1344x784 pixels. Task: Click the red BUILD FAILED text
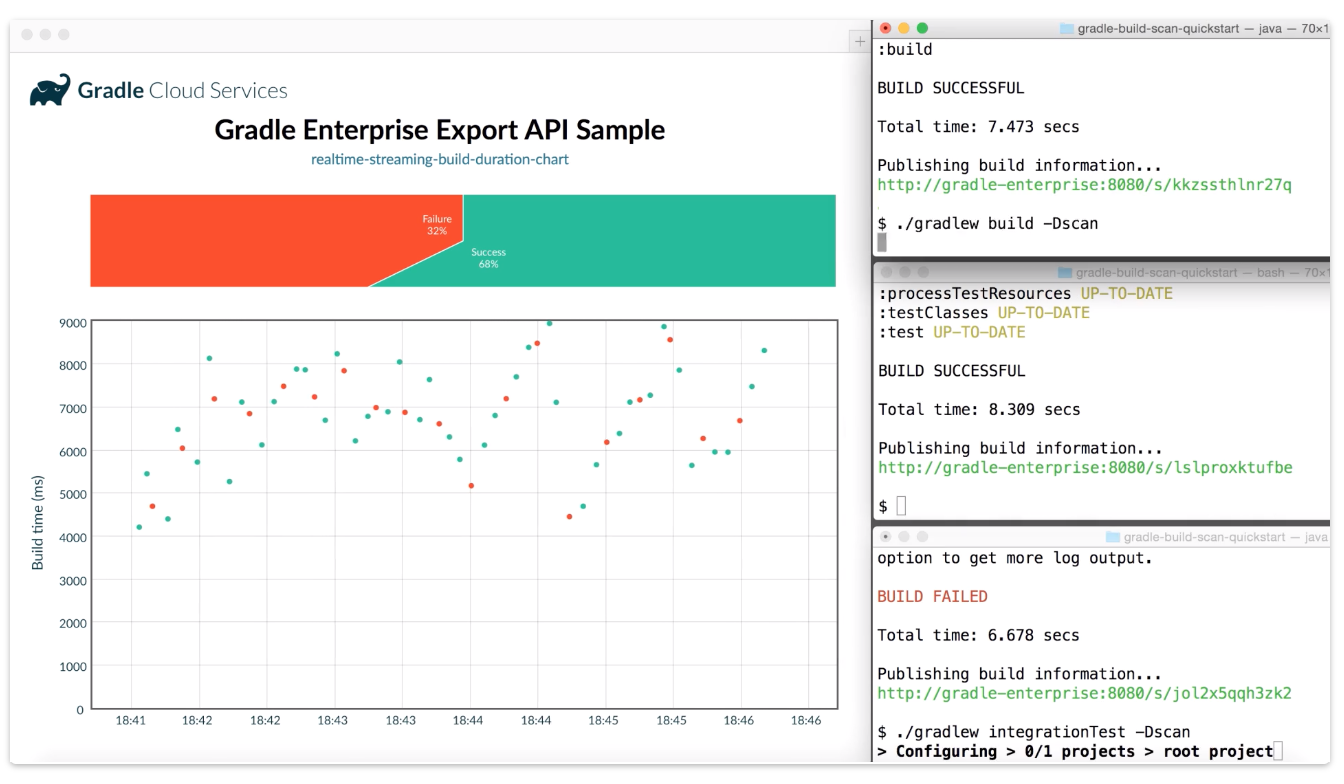point(932,597)
